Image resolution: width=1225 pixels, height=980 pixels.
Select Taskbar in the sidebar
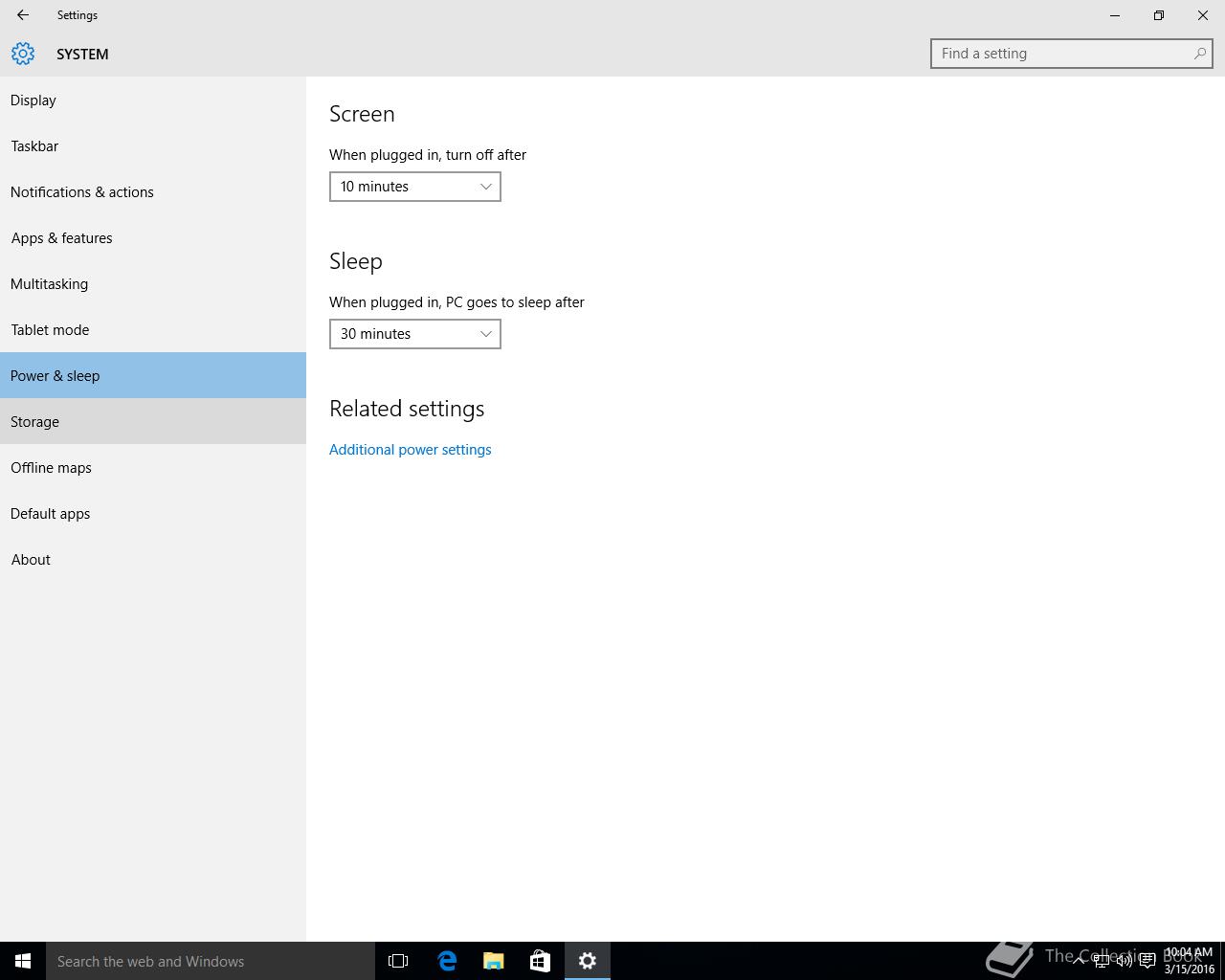[x=153, y=145]
